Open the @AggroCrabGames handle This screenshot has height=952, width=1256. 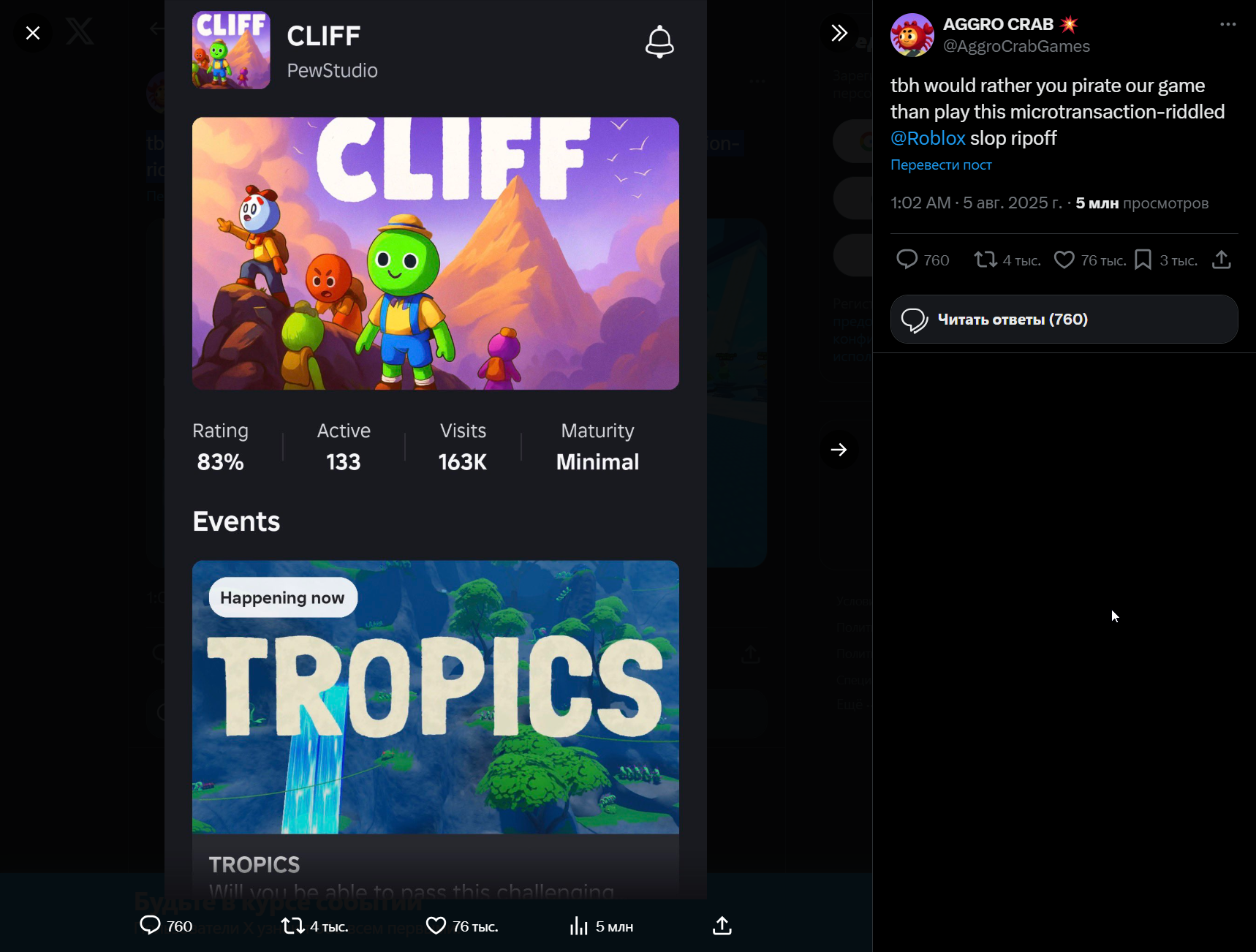click(x=1016, y=47)
